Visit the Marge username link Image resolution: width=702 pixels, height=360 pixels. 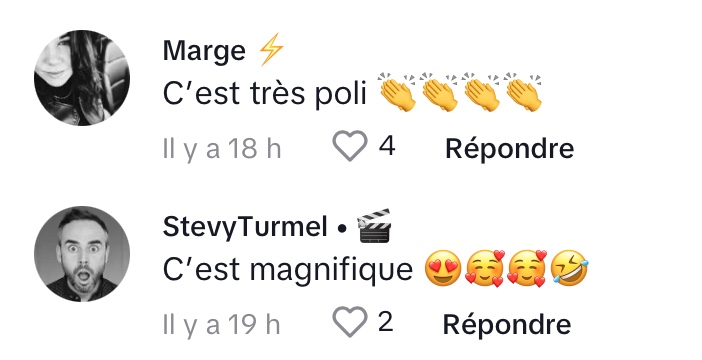click(x=204, y=51)
